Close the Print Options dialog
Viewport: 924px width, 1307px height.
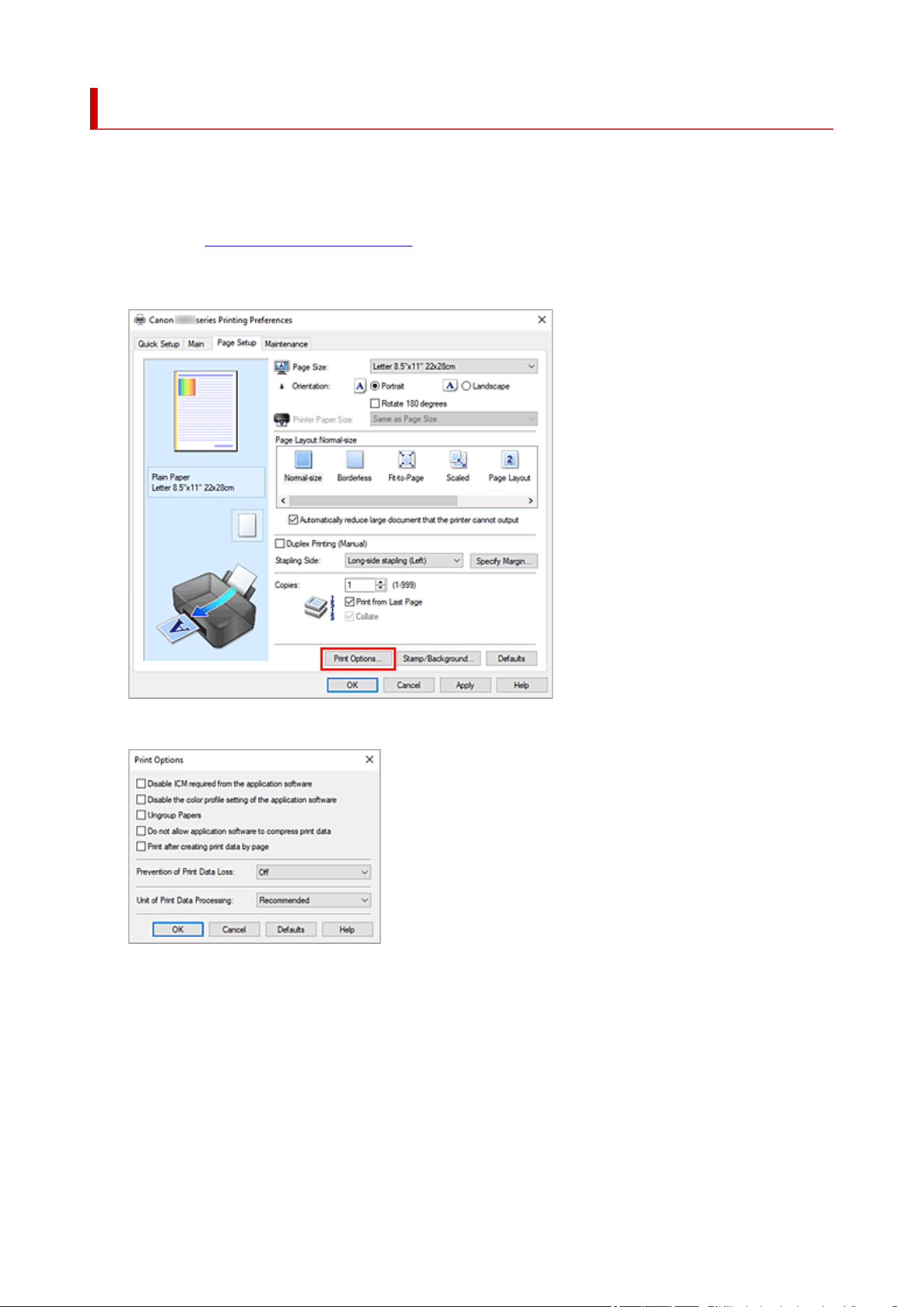click(x=369, y=760)
